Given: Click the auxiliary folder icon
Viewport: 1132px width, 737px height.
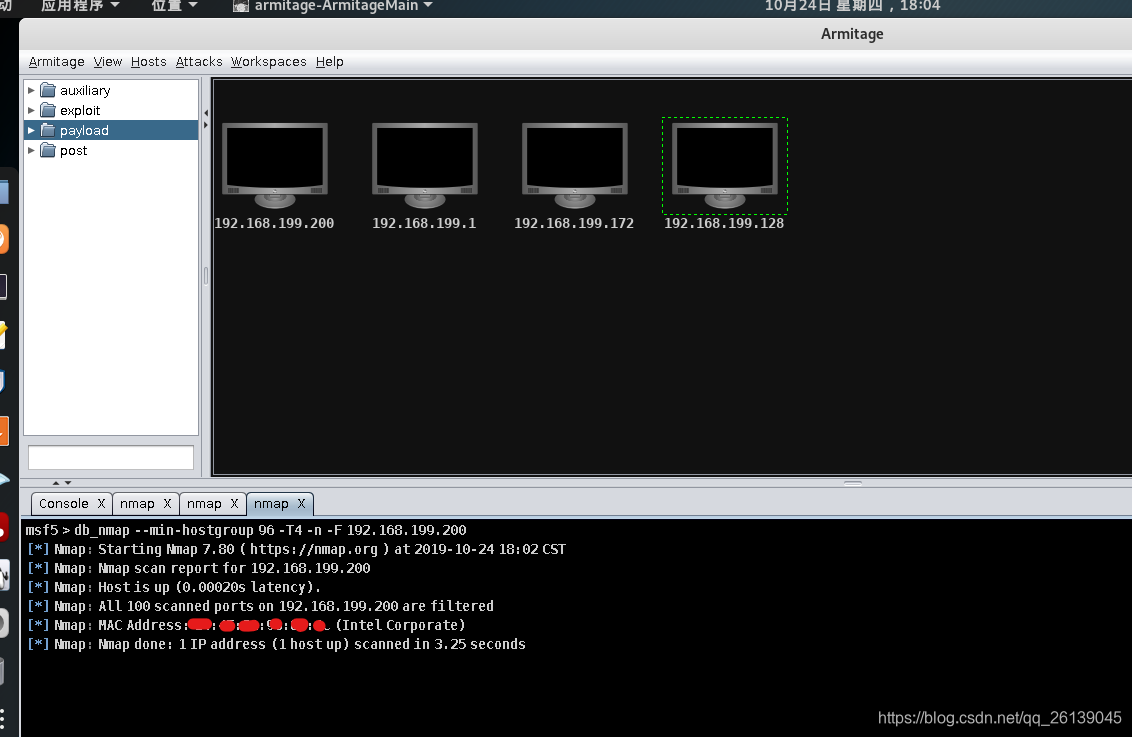Looking at the screenshot, I should 48,90.
